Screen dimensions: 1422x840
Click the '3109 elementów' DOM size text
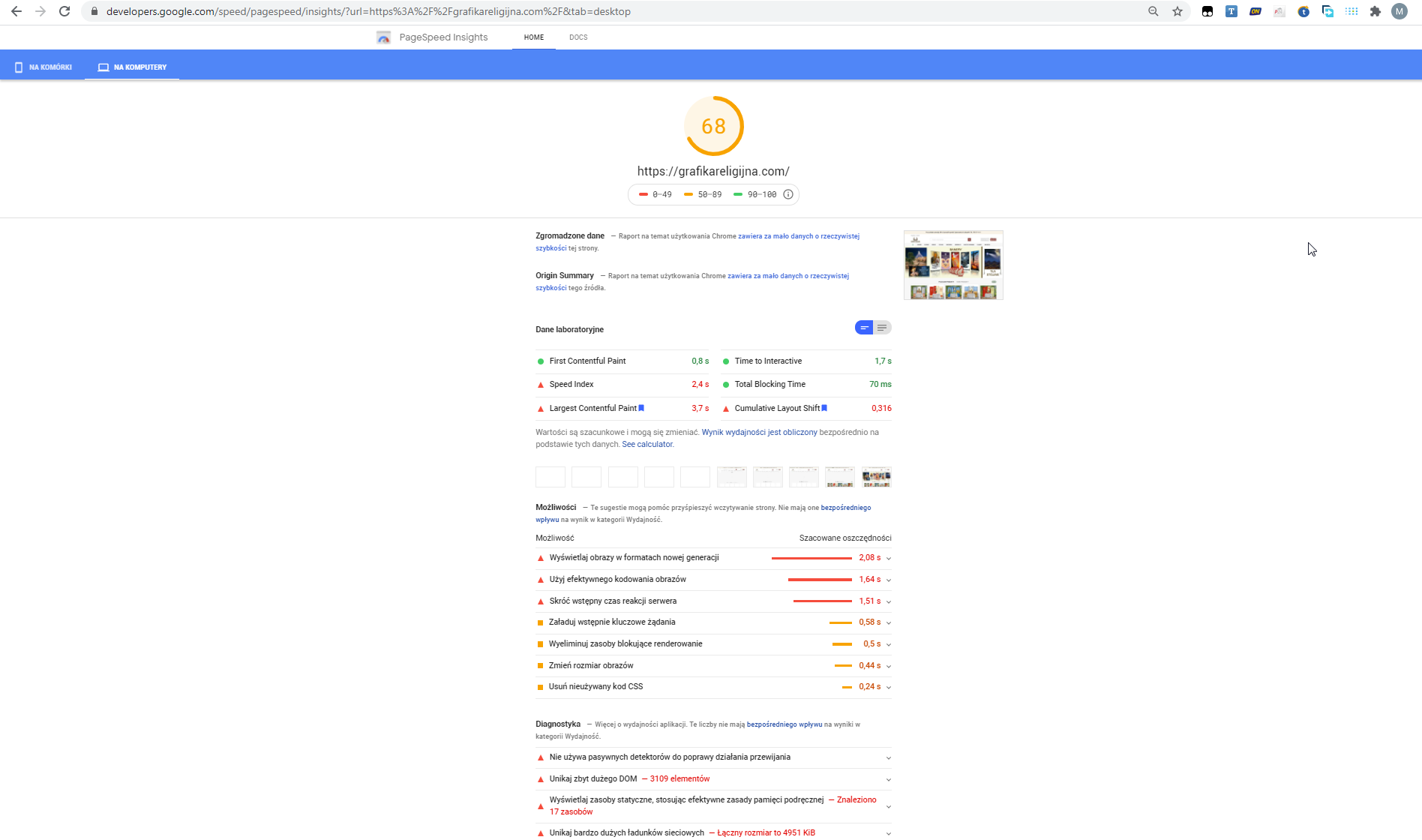[x=679, y=779]
